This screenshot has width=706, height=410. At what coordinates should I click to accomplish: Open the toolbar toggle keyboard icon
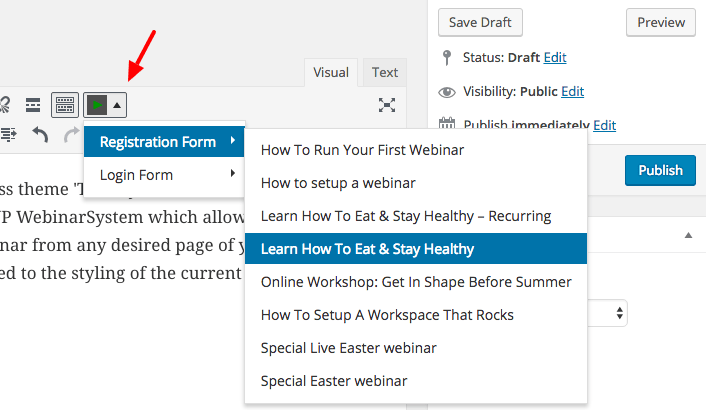click(65, 105)
